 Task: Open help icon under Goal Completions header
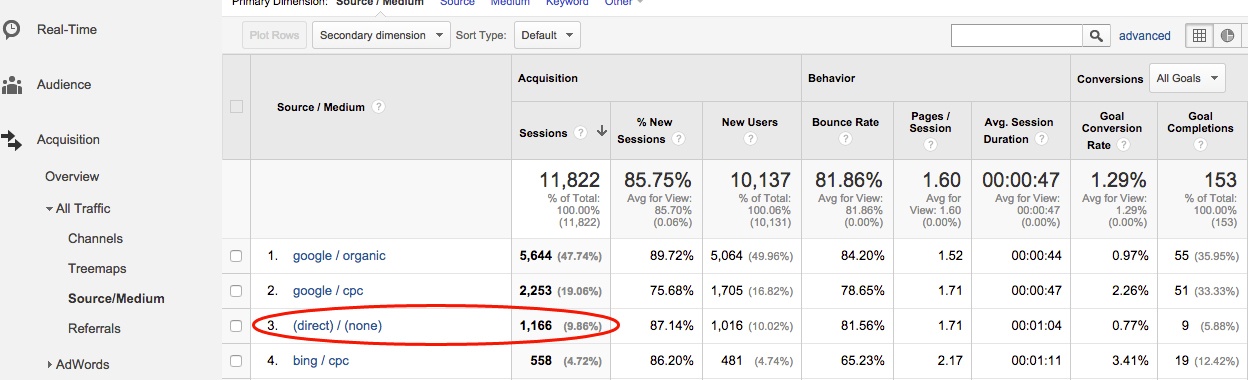[x=1201, y=145]
